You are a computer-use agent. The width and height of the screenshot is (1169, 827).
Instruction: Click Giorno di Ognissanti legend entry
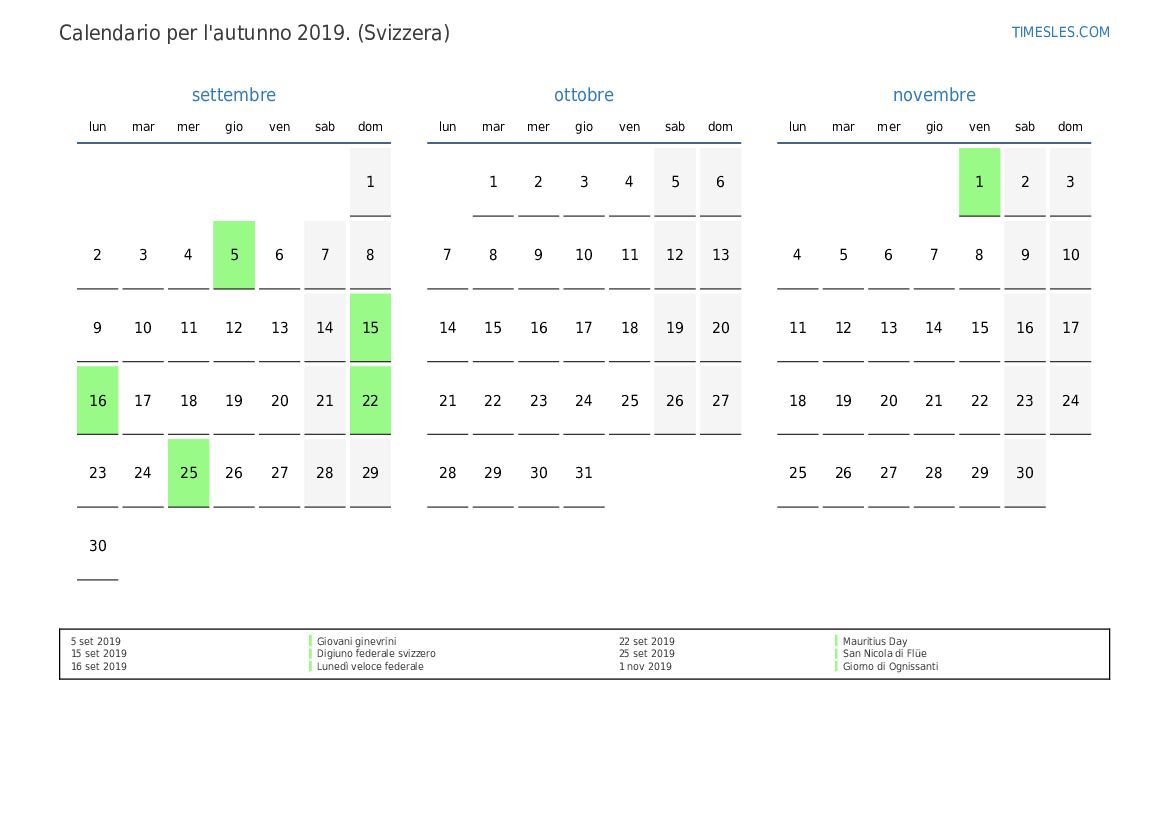tap(890, 666)
